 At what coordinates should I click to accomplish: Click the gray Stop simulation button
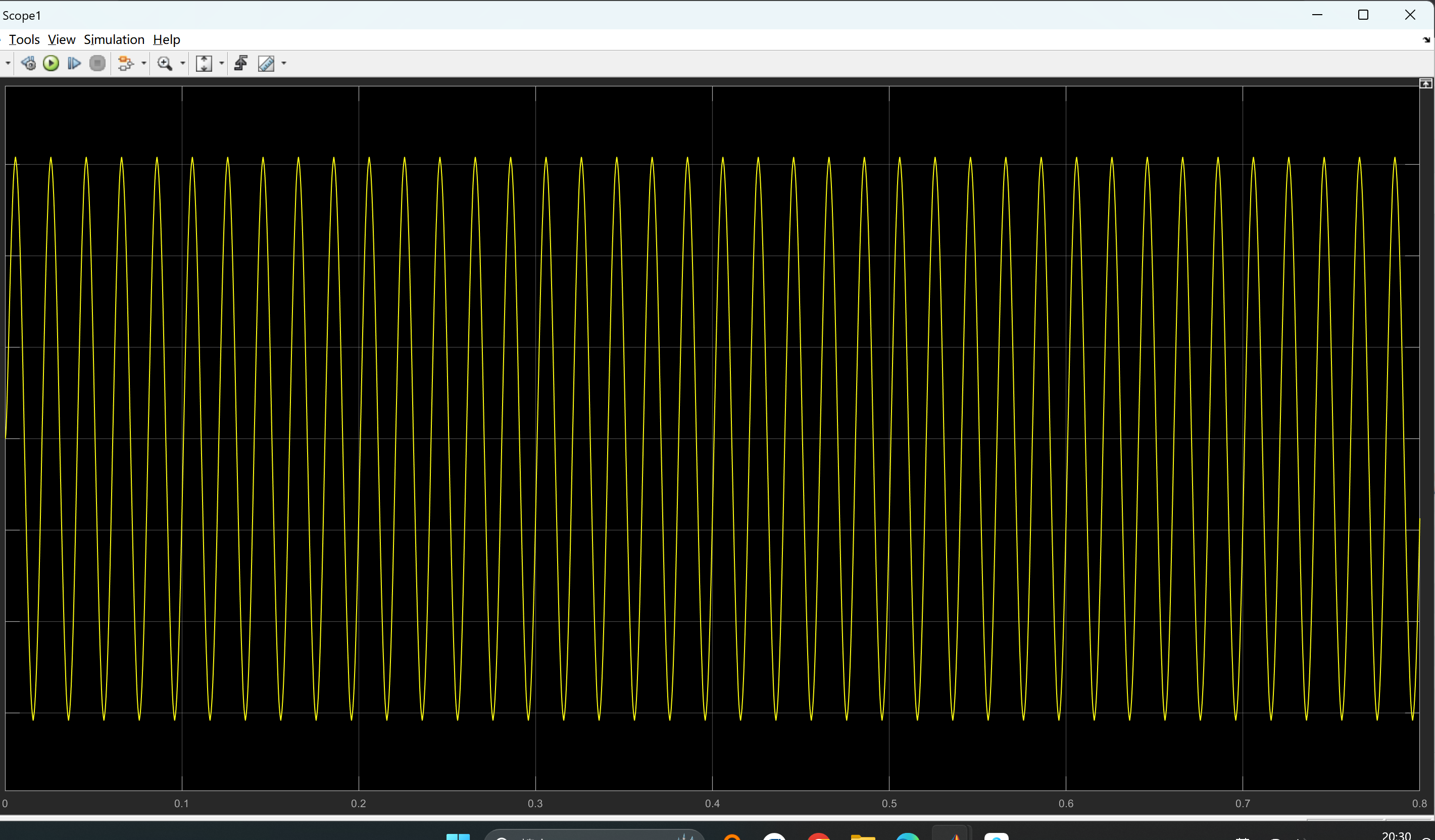point(97,63)
